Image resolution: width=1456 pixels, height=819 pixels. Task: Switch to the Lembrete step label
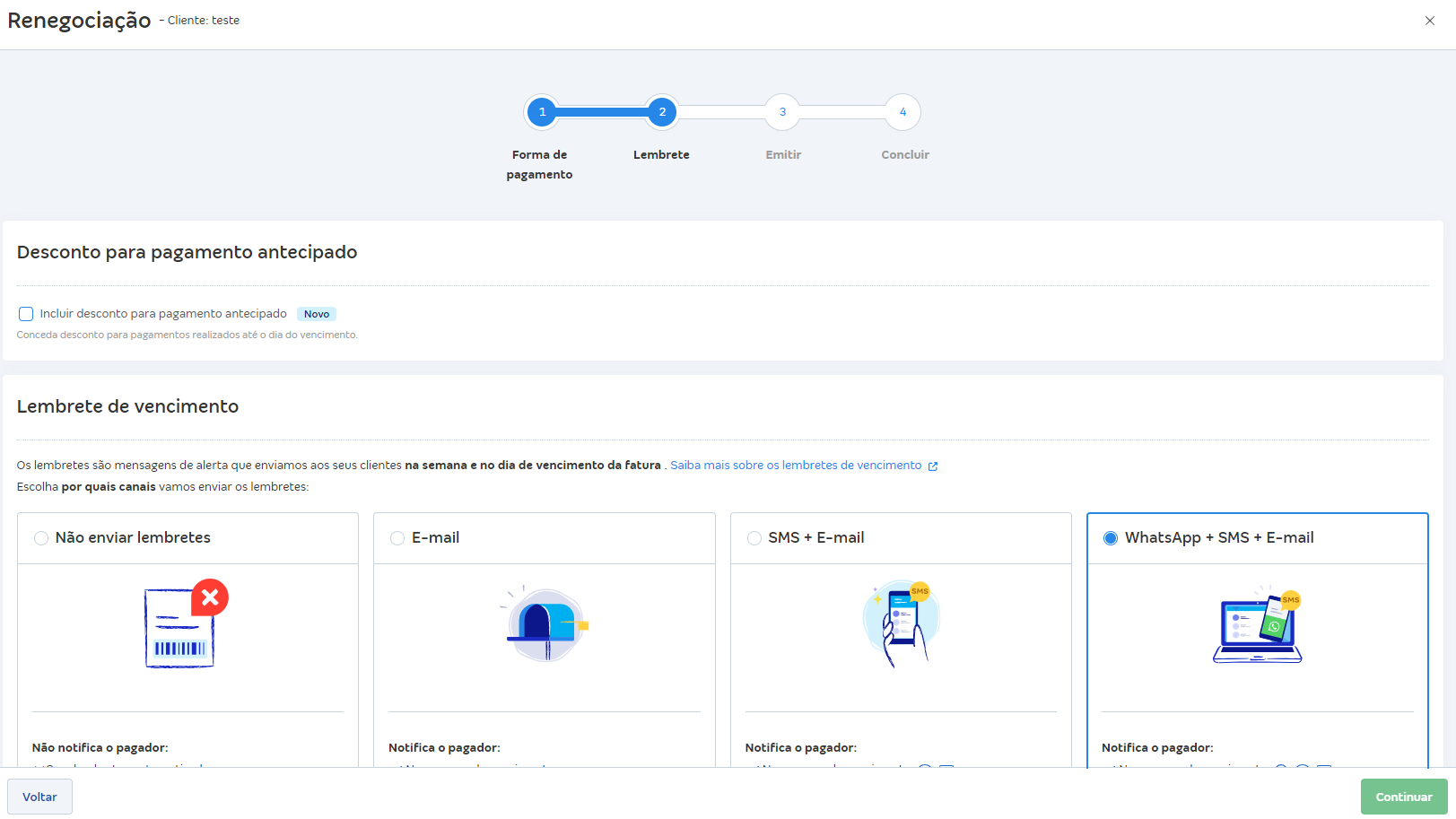click(661, 154)
